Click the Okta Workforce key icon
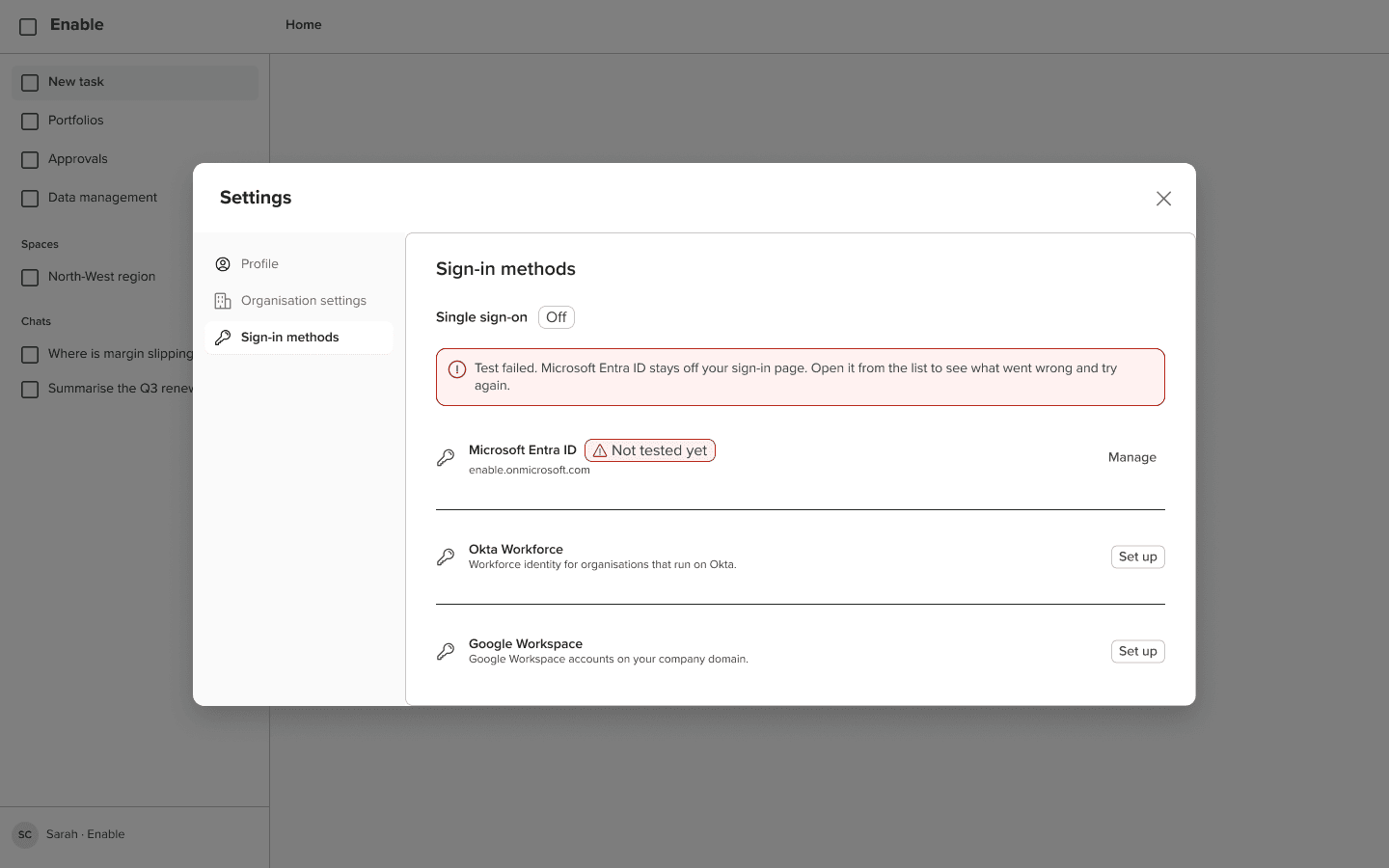 (x=446, y=557)
